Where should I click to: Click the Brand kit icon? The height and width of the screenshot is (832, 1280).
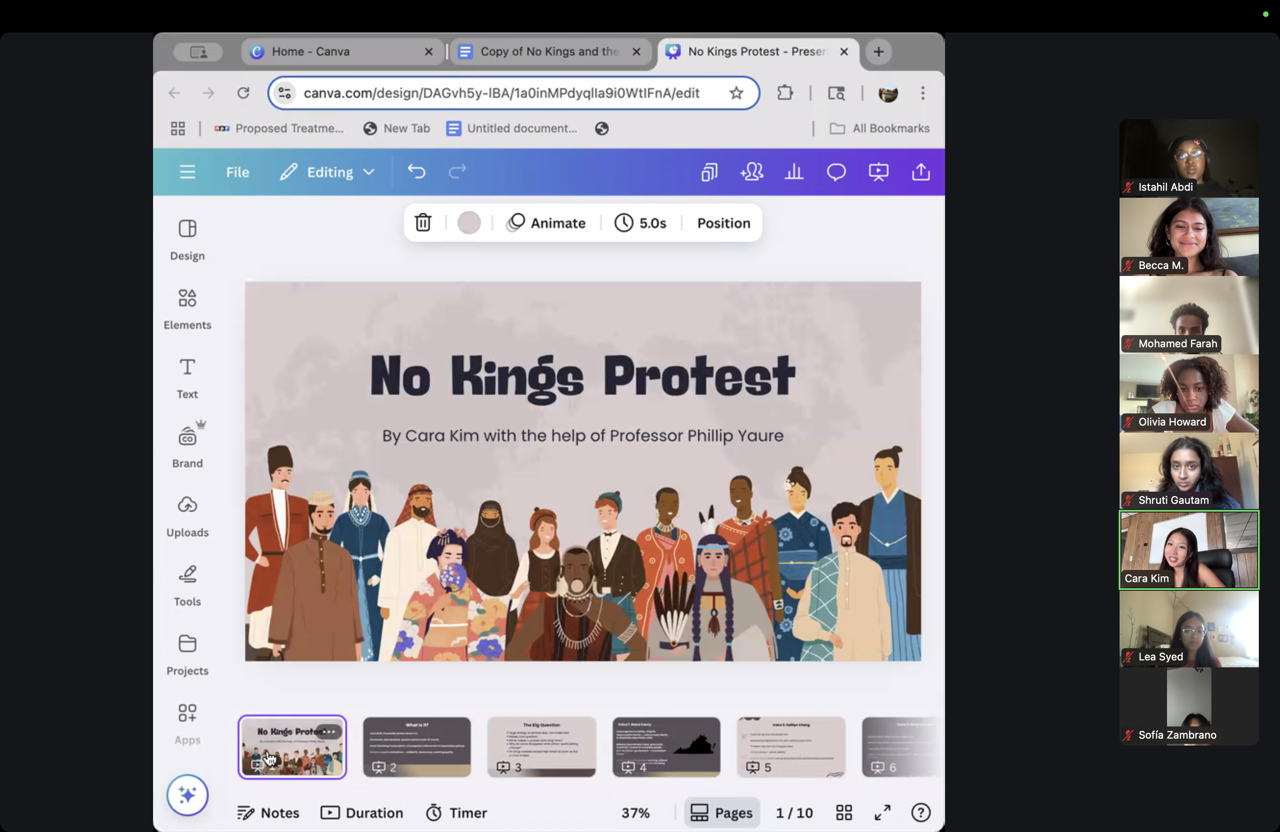[187, 446]
